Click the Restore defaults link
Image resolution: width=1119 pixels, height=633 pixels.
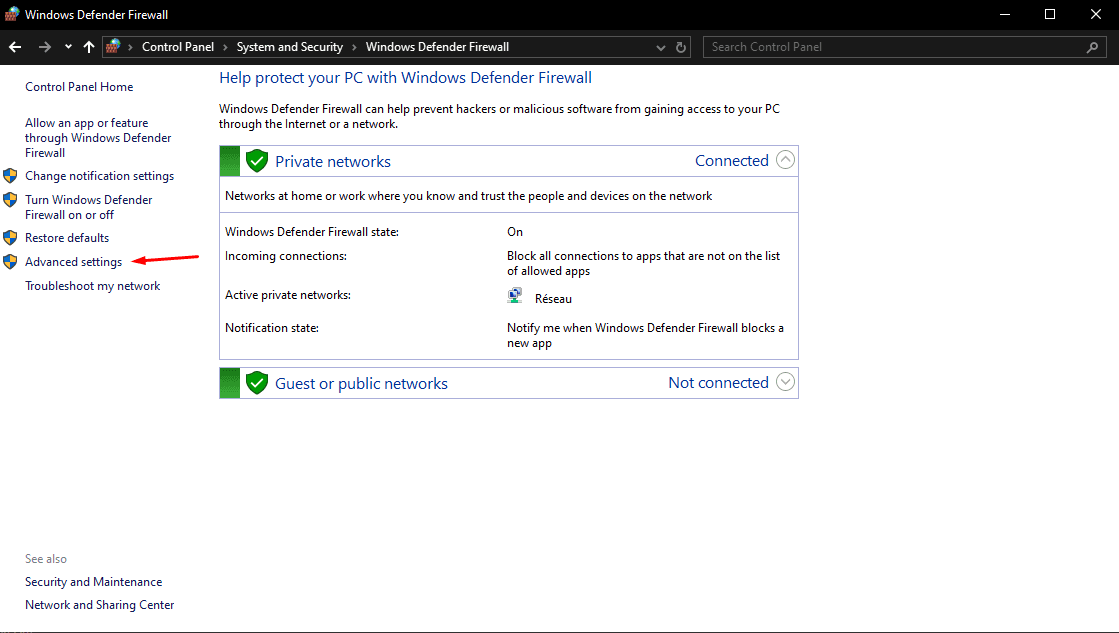pyautogui.click(x=67, y=238)
